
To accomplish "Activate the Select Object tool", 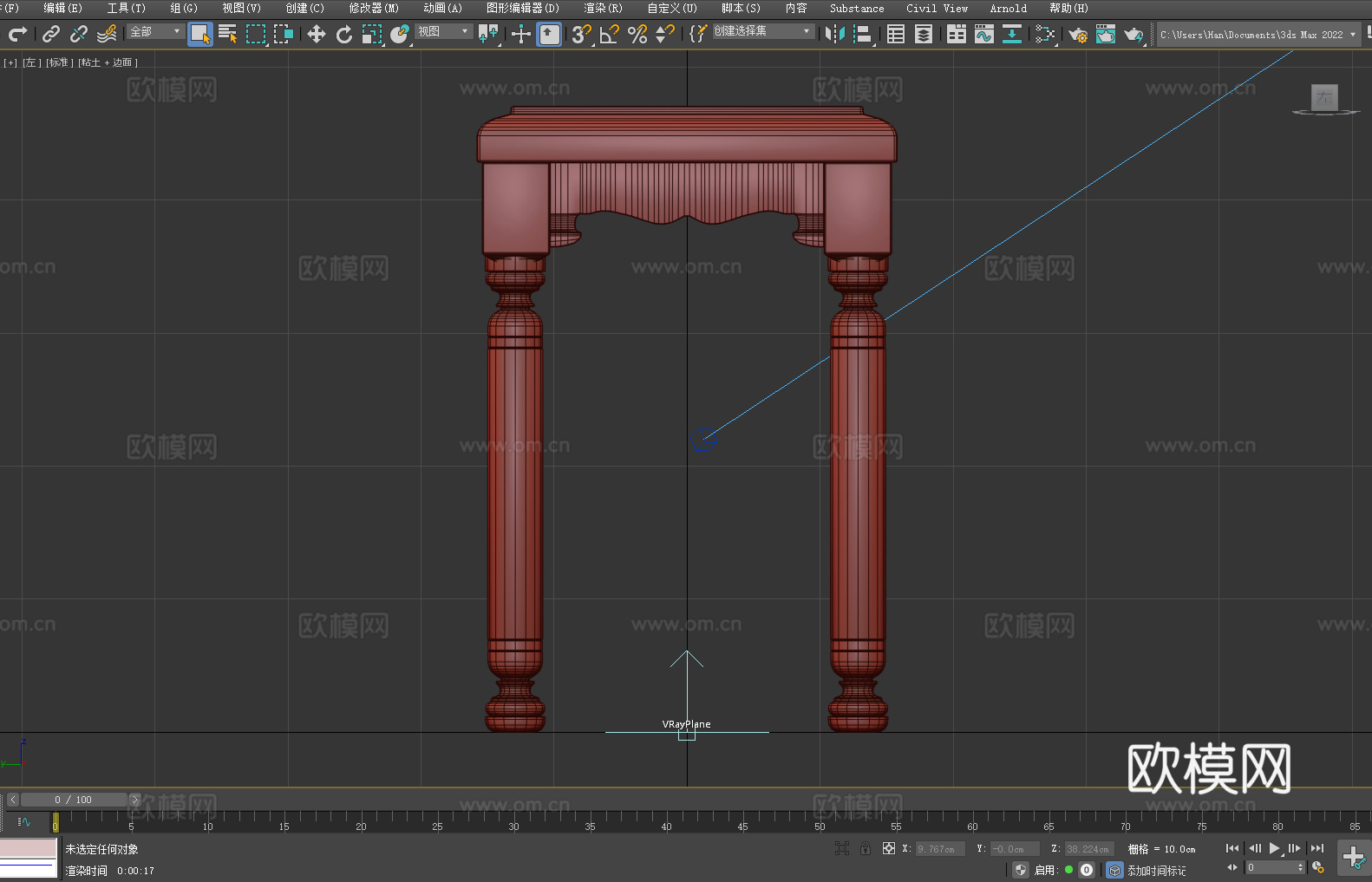I will tap(200, 34).
